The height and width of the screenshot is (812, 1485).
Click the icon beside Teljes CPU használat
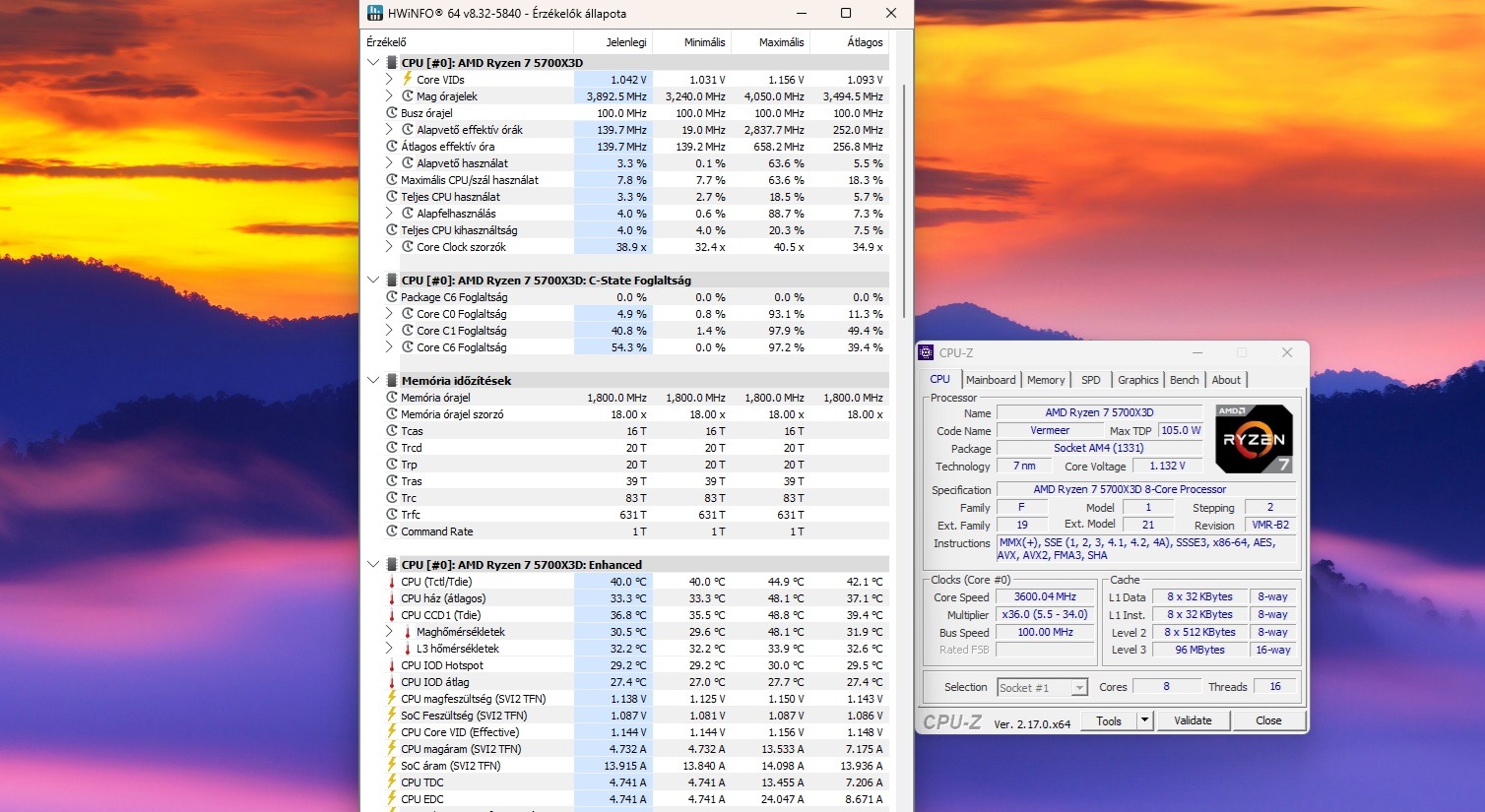[x=392, y=197]
